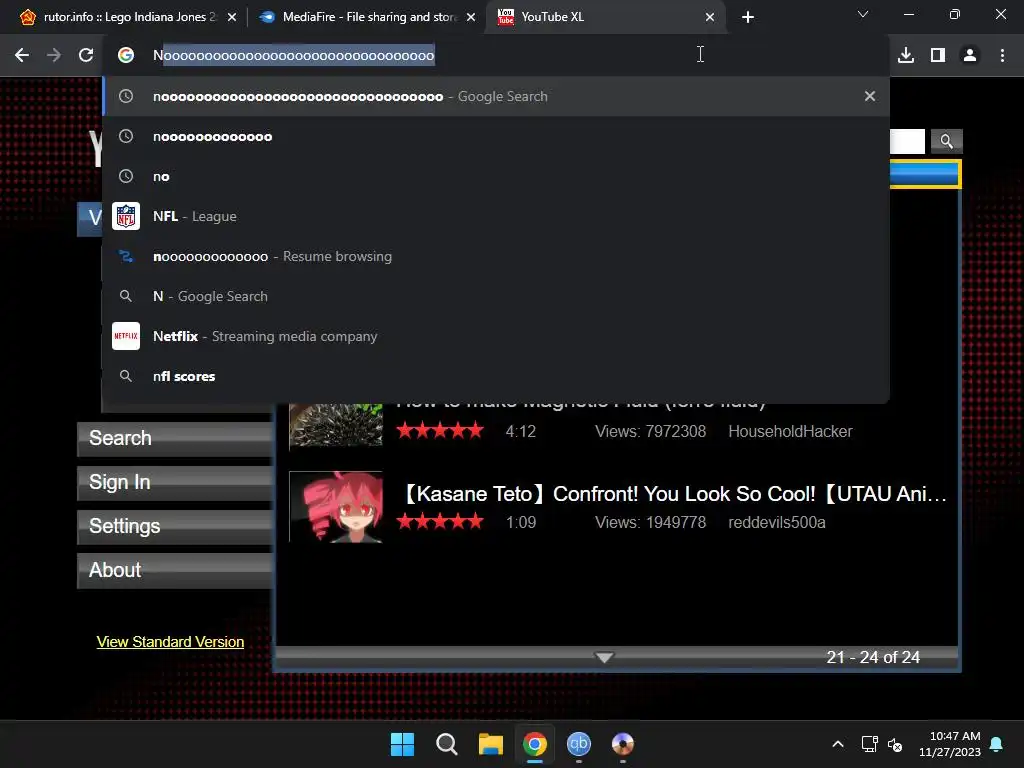The image size is (1024, 768).
Task: Click the Chrome taskbar icon
Action: pos(535,744)
